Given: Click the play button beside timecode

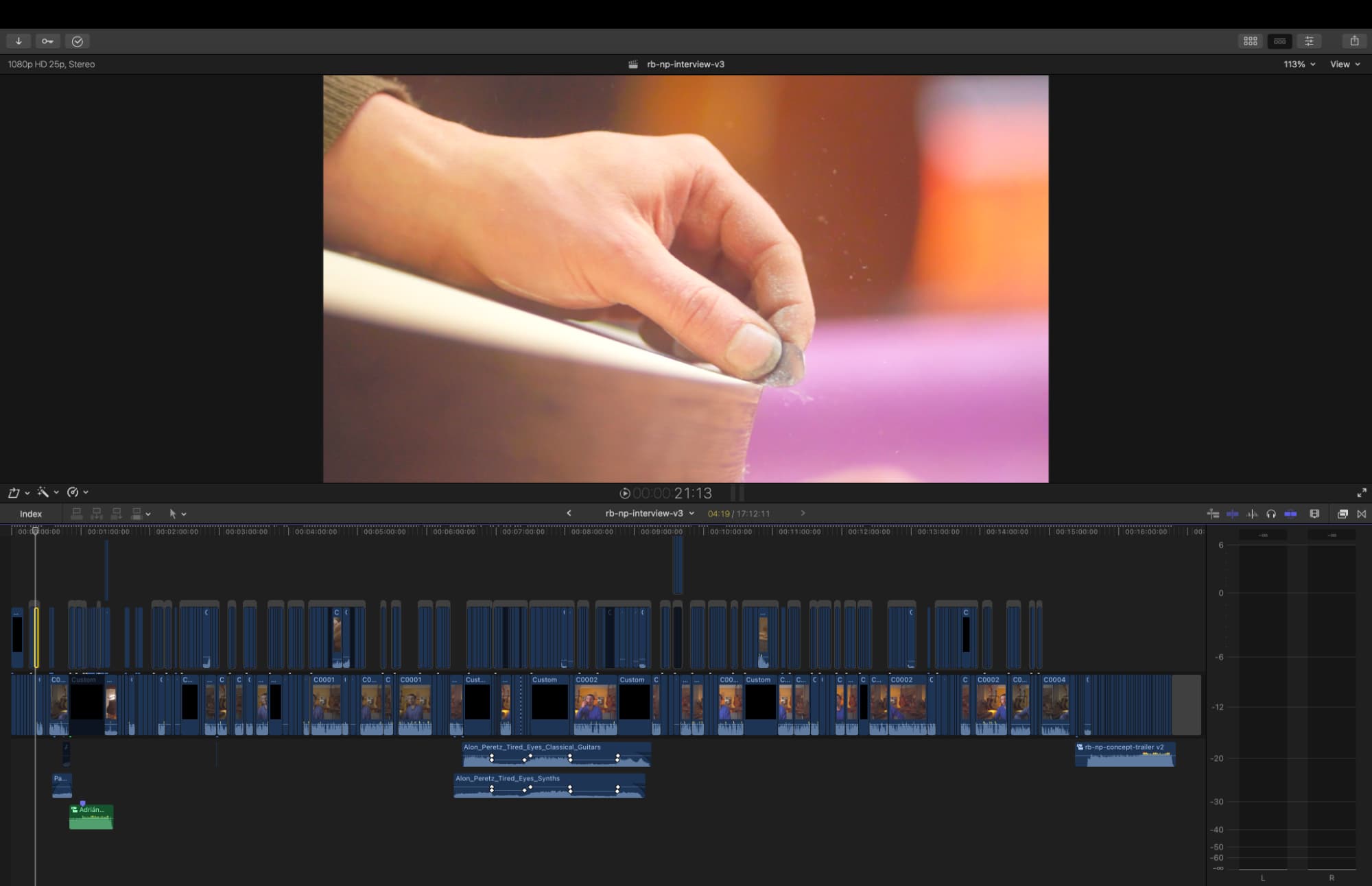Looking at the screenshot, I should click(625, 493).
